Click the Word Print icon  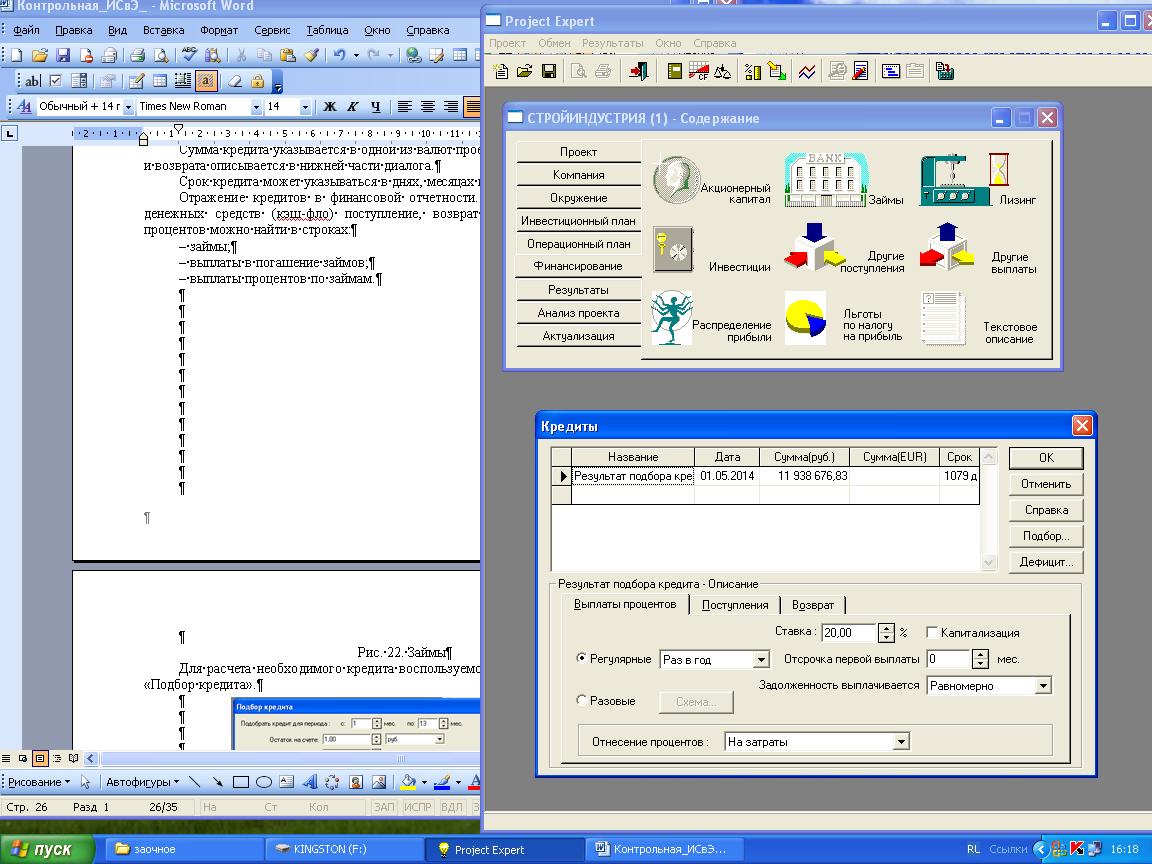(x=137, y=55)
